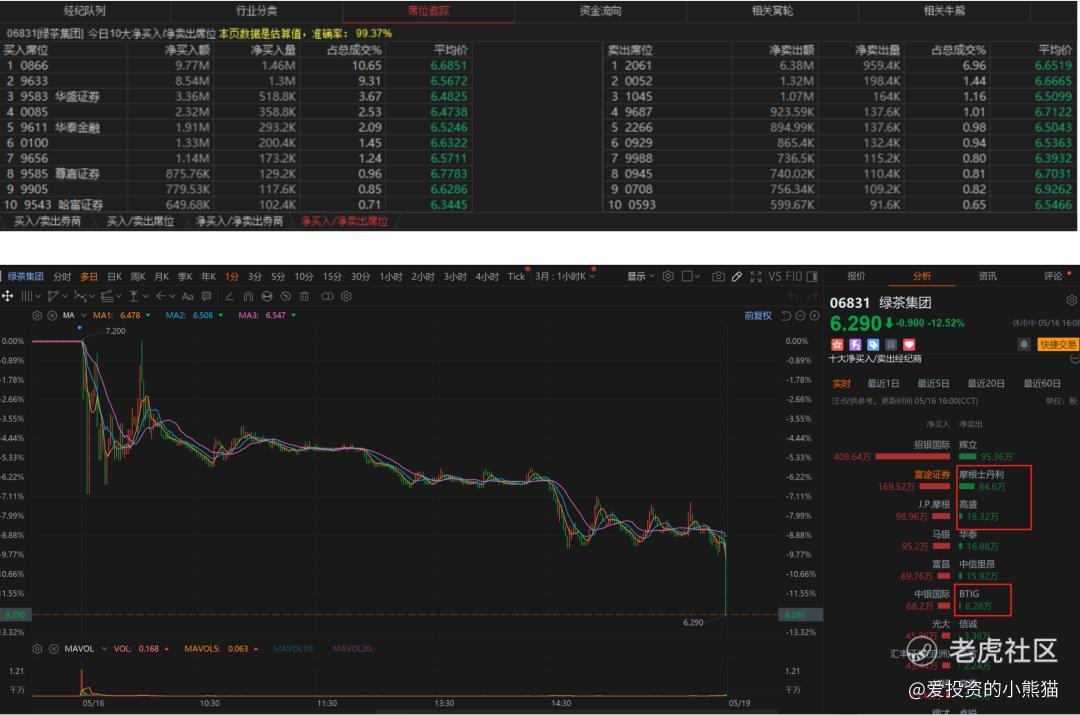Image resolution: width=1080 pixels, height=715 pixels.
Task: Open chart settings gear beside 显示
Action: (668, 276)
